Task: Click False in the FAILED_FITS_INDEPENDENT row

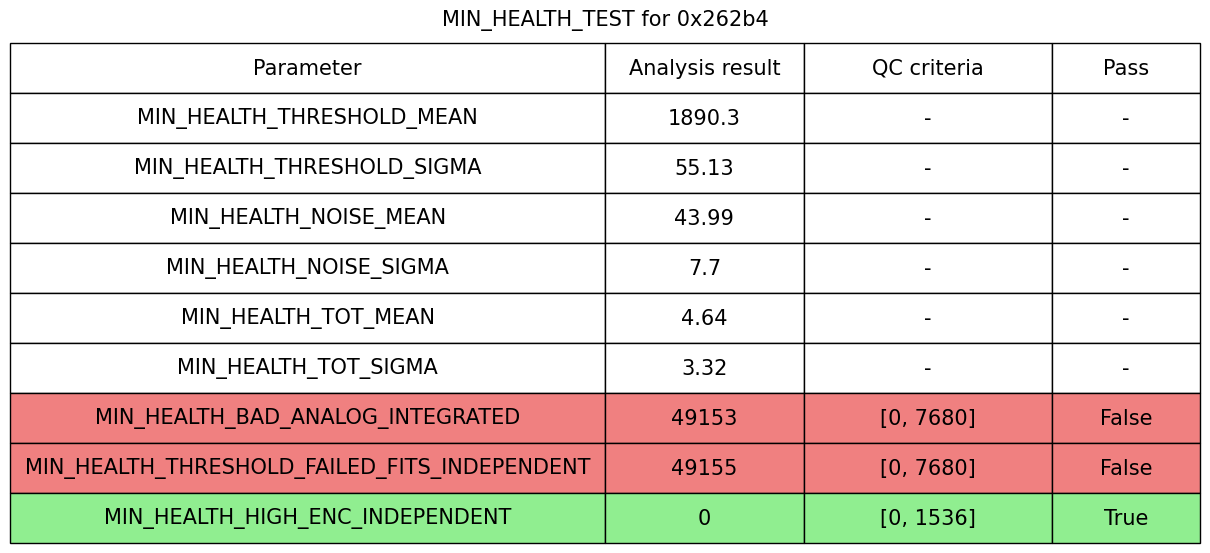Action: [x=1125, y=468]
